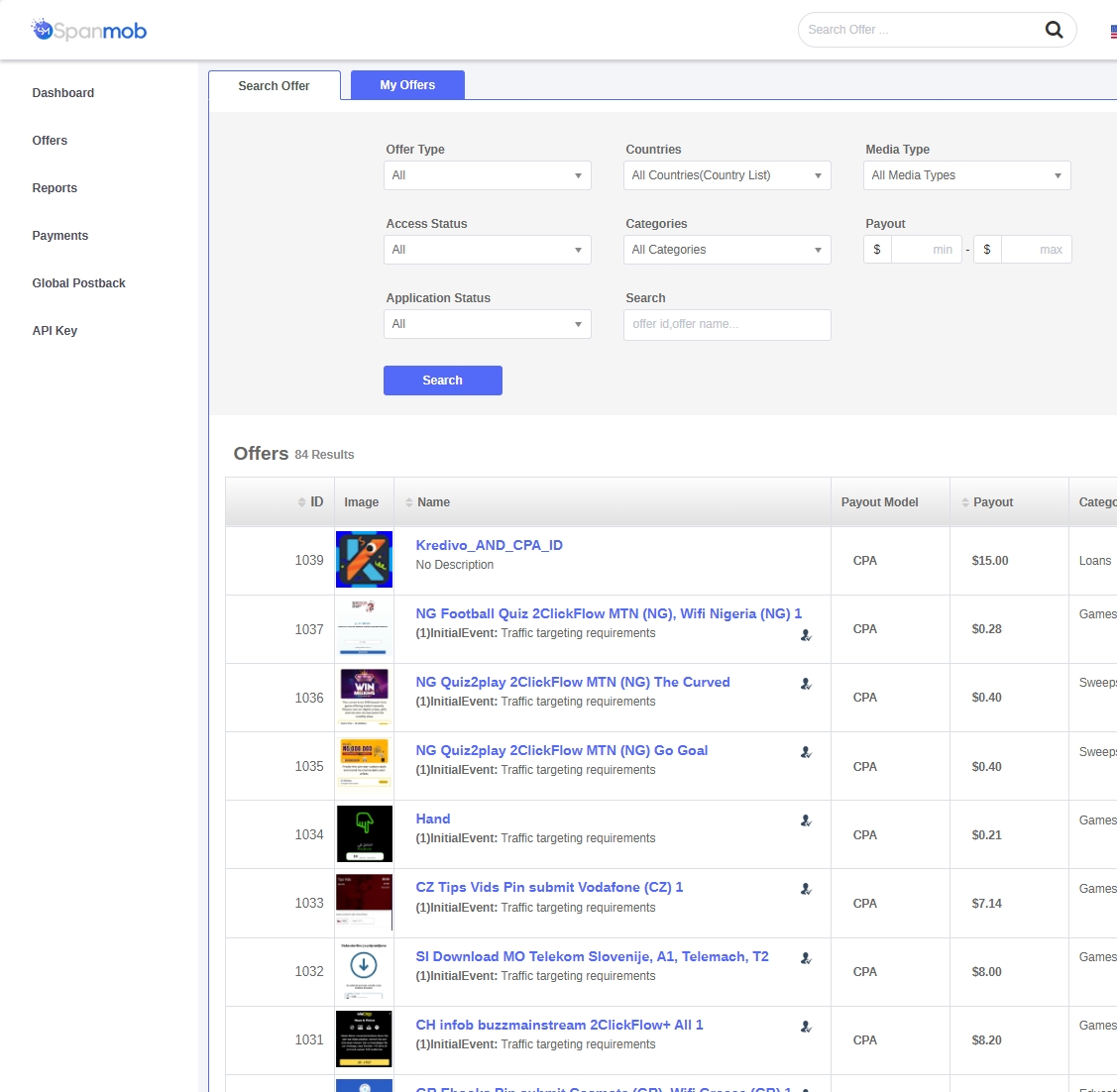Open the CH infob buzzmainstream offer link
Viewport: 1117px width, 1092px height.
coord(559,1025)
